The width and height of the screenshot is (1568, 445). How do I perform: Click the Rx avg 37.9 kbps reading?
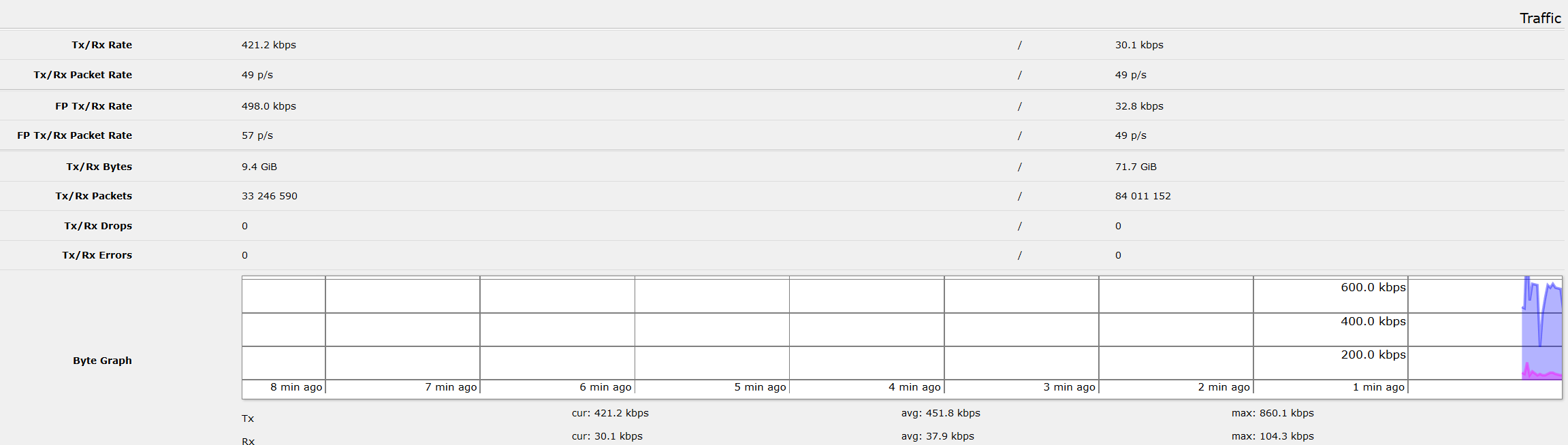point(937,436)
